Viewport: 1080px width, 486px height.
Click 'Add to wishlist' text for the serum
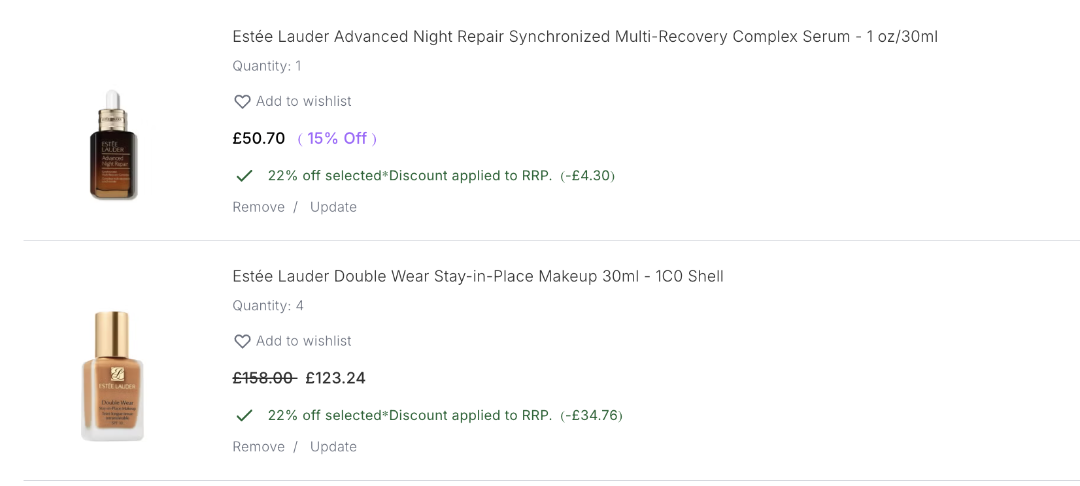[x=304, y=102]
